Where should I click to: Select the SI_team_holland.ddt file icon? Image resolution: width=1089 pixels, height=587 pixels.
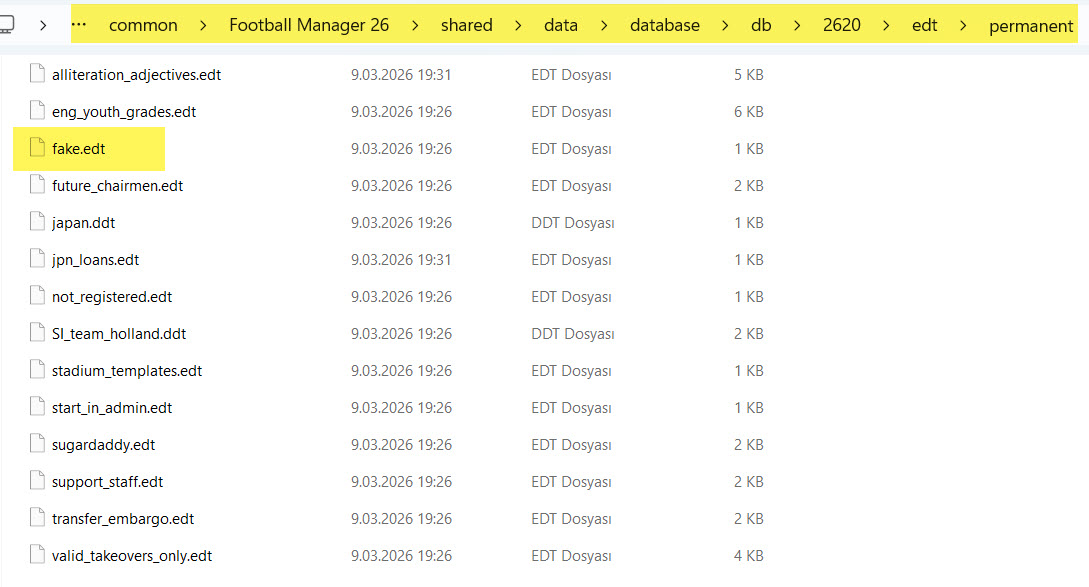(x=38, y=334)
